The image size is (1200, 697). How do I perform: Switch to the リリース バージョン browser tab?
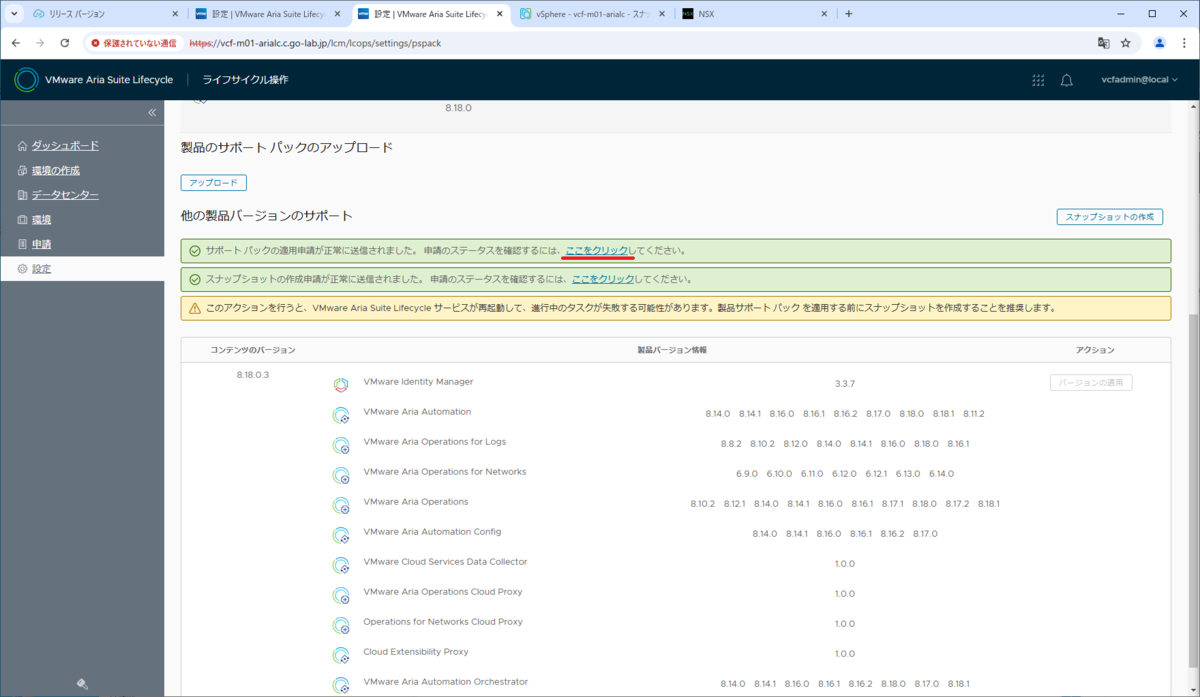[x=105, y=14]
